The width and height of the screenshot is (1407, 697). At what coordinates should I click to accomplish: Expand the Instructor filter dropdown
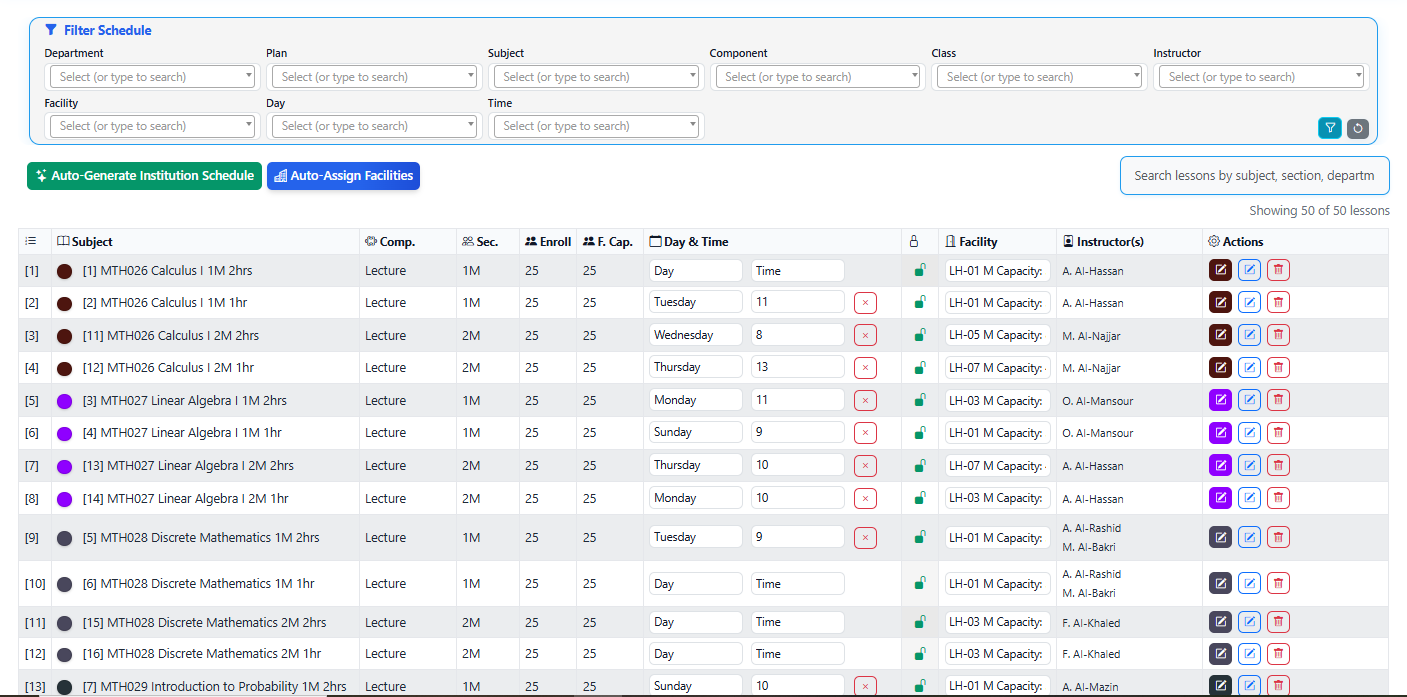pos(1261,77)
